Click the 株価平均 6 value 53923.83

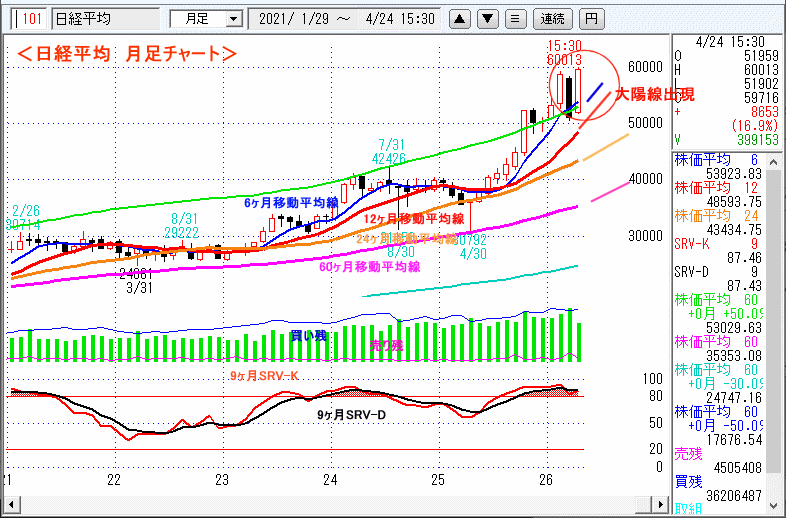click(x=733, y=174)
